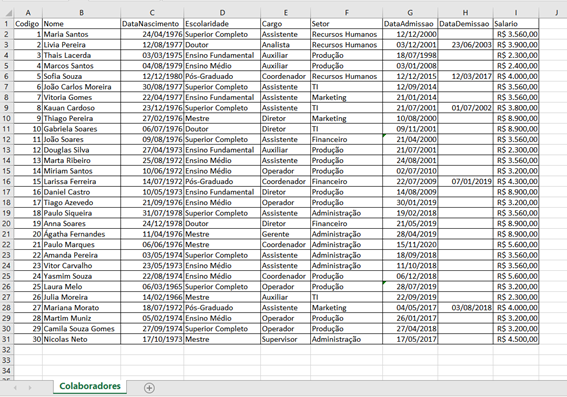Click birth date 24/04/1976
The height and width of the screenshot is (397, 567).
pyautogui.click(x=152, y=34)
